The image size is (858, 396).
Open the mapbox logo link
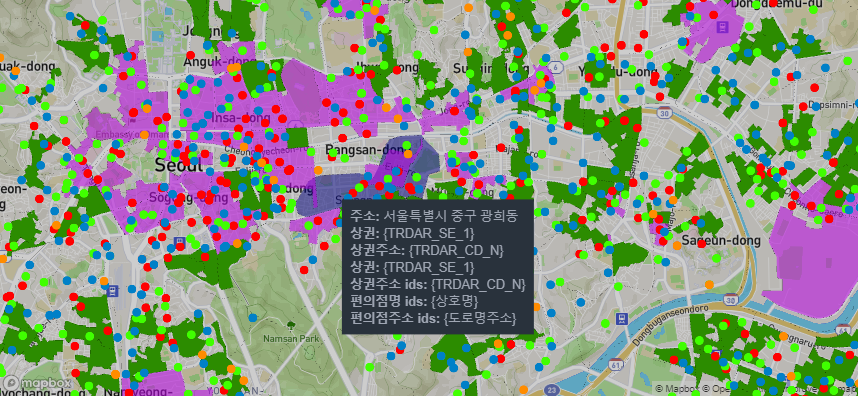[37, 383]
